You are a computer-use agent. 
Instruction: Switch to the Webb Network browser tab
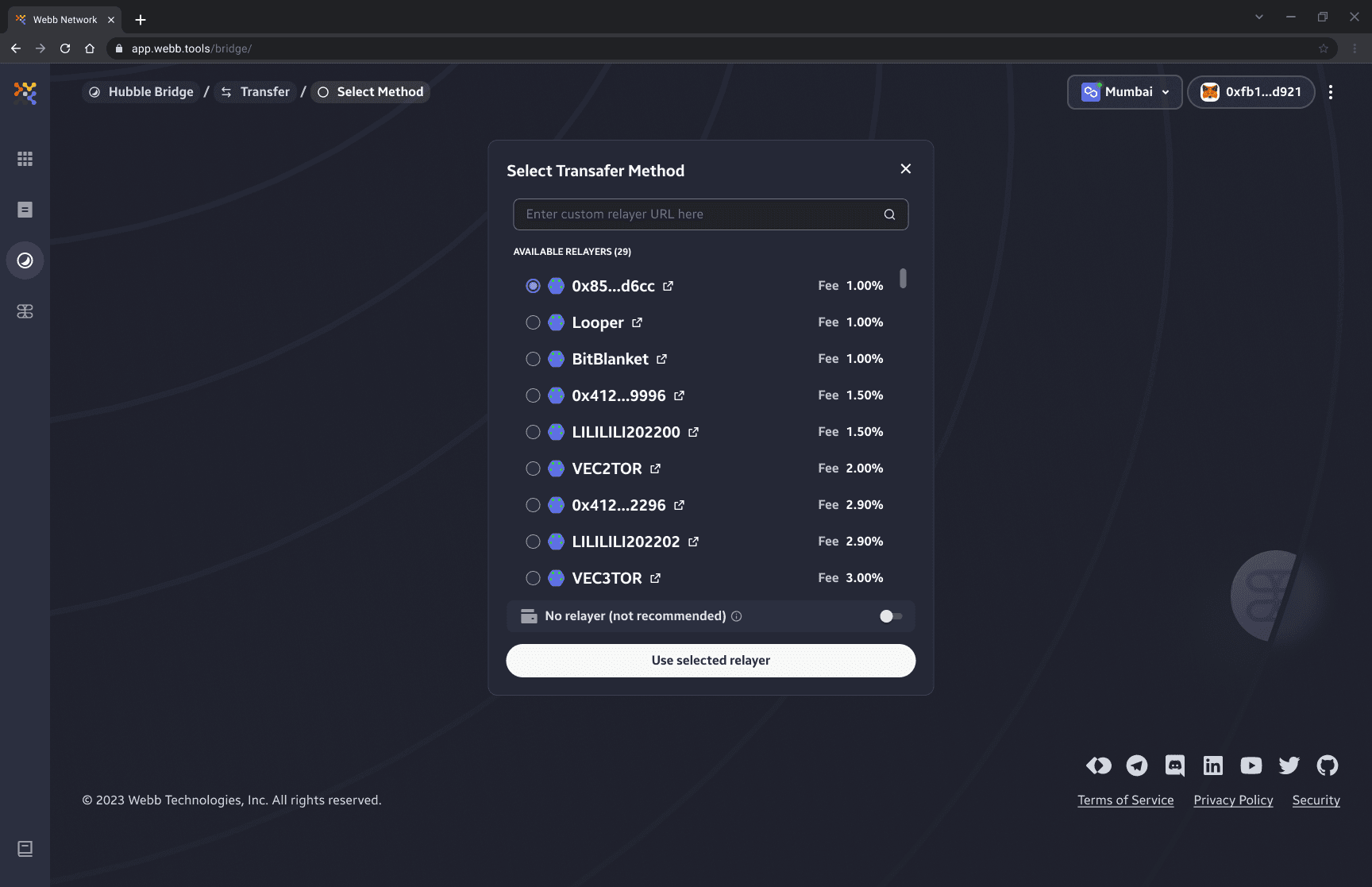[65, 19]
